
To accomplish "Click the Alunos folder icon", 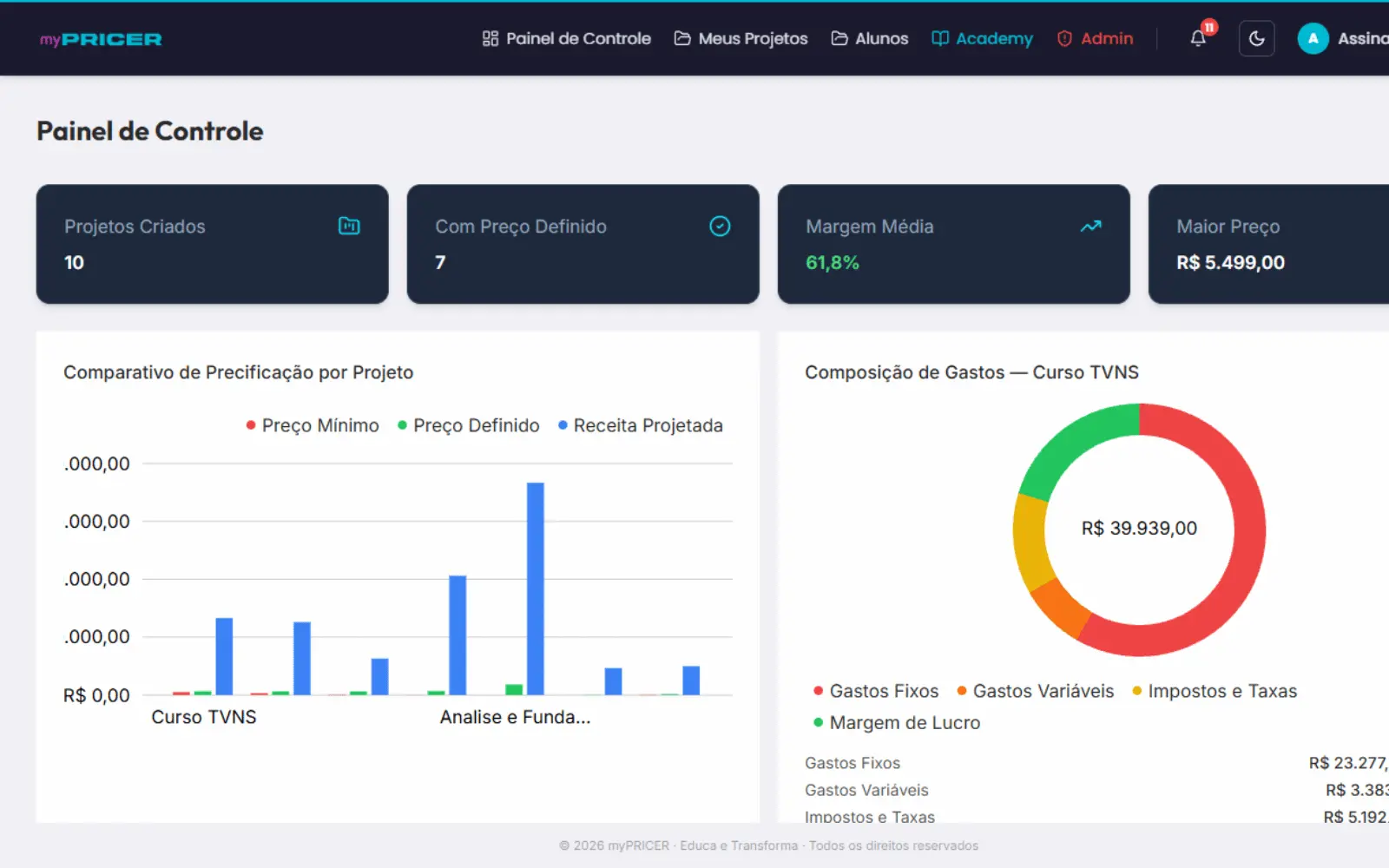I will (x=839, y=38).
